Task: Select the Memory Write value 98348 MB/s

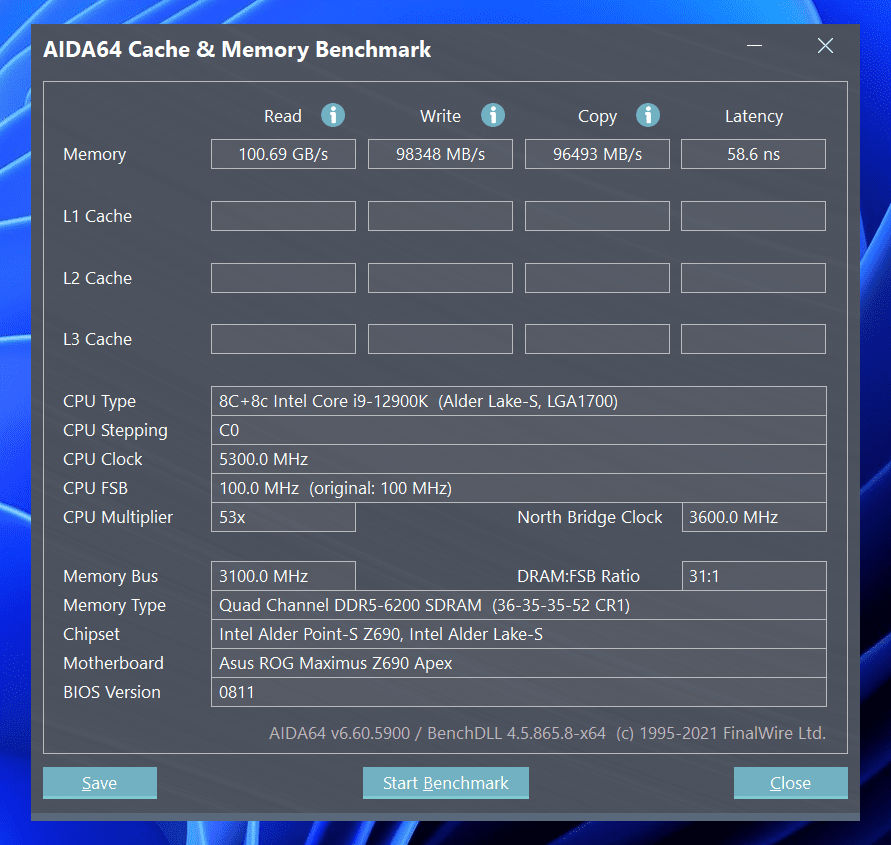Action: pos(440,154)
